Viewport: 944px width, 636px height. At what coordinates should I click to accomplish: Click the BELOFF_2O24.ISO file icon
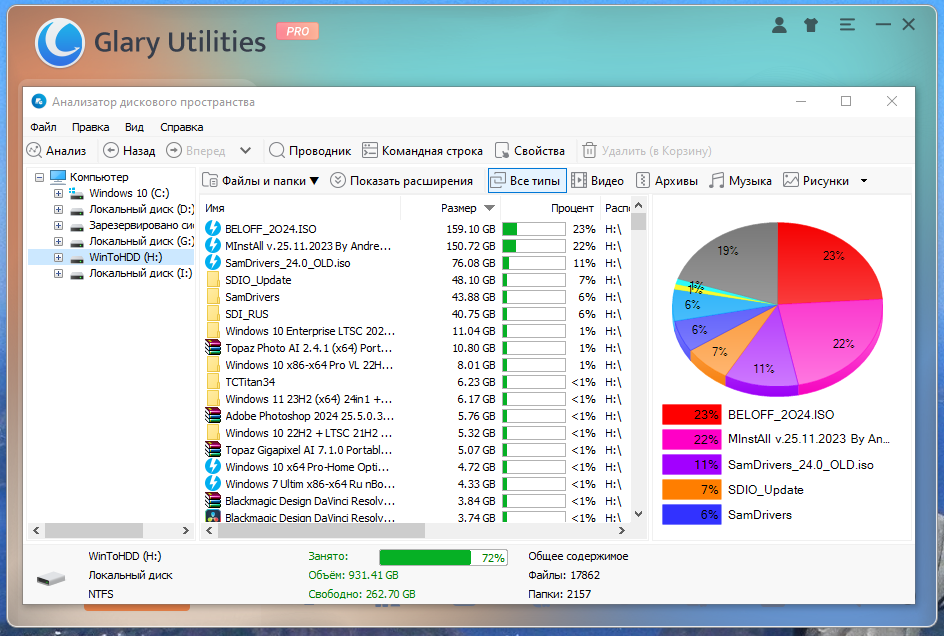213,228
